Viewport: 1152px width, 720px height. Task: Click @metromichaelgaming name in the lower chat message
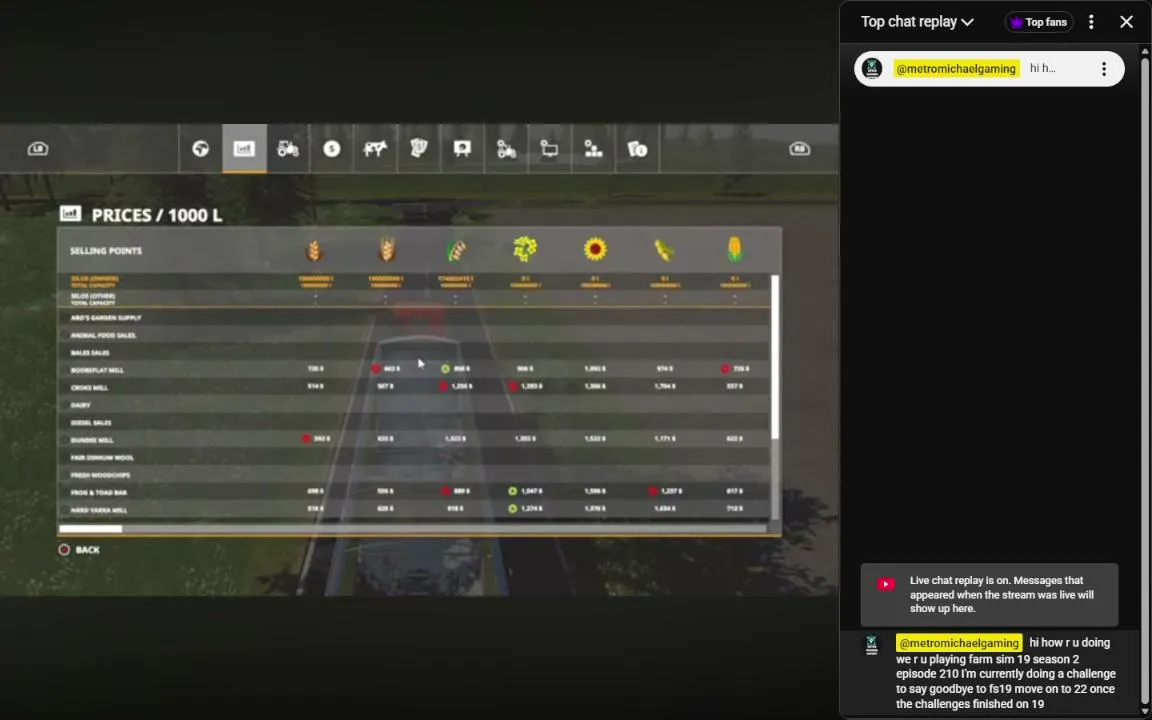959,643
